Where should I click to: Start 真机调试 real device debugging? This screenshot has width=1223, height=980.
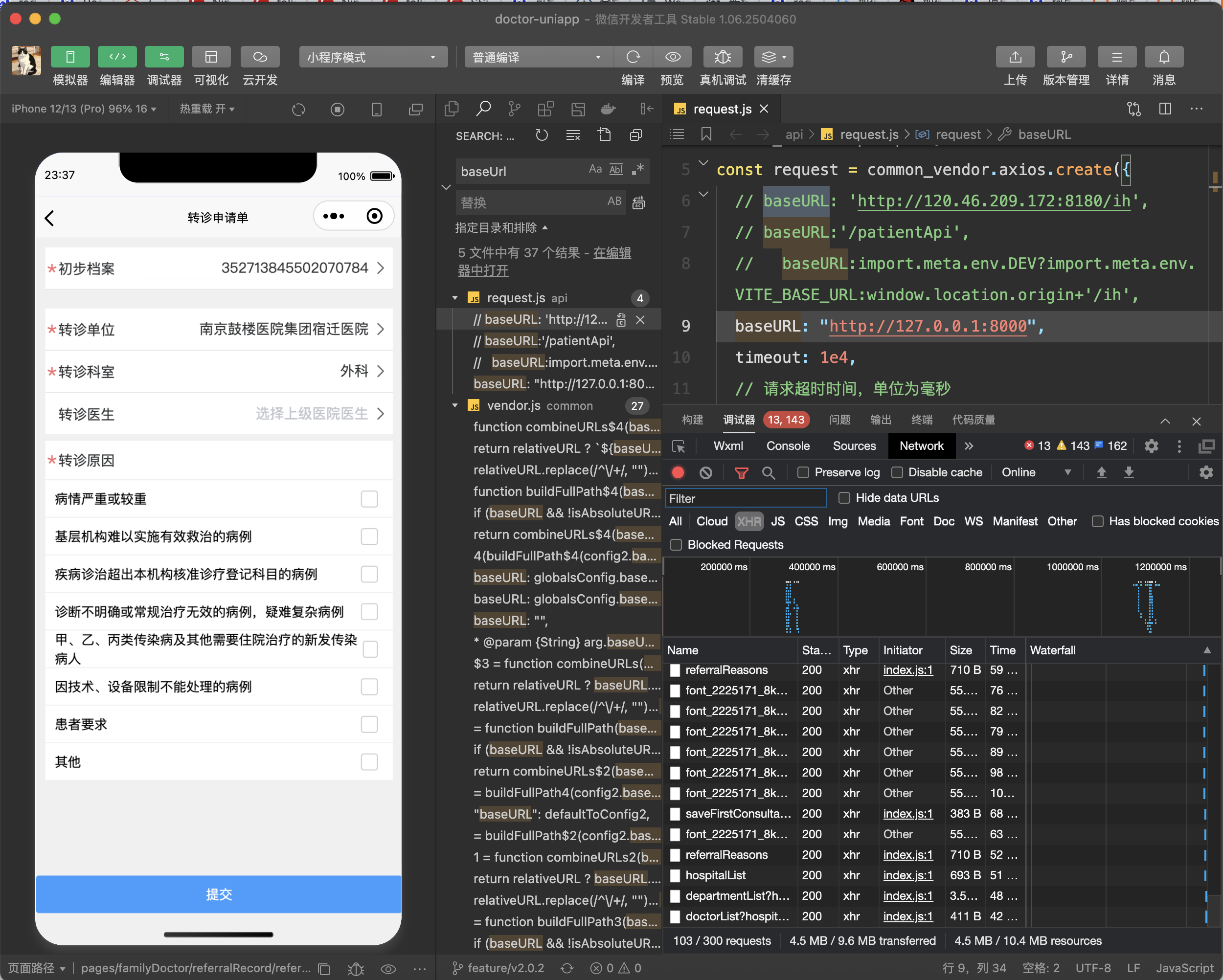[x=723, y=57]
